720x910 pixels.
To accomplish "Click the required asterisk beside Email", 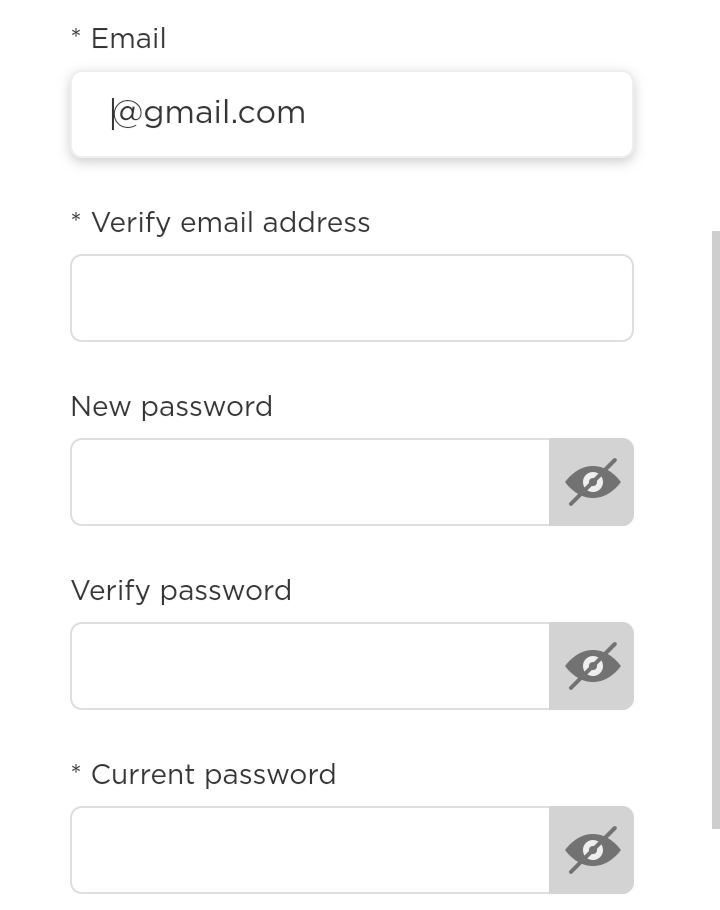I will tap(76, 34).
